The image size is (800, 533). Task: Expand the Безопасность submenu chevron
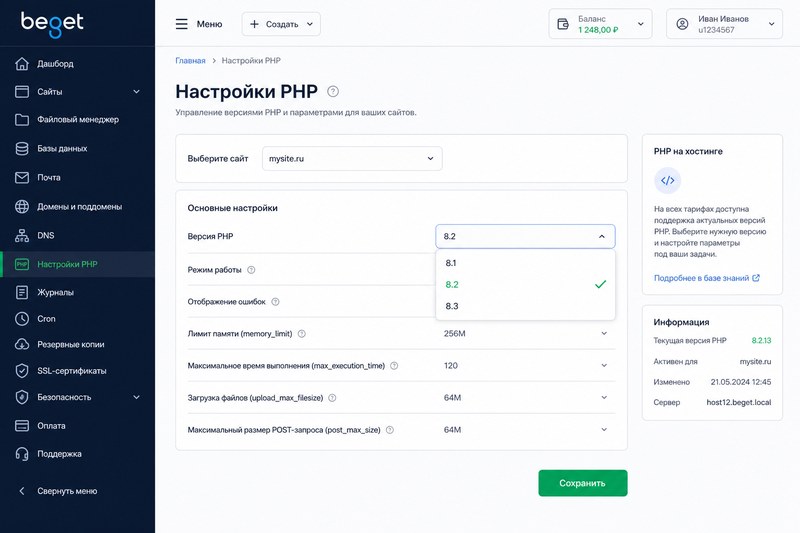(136, 397)
